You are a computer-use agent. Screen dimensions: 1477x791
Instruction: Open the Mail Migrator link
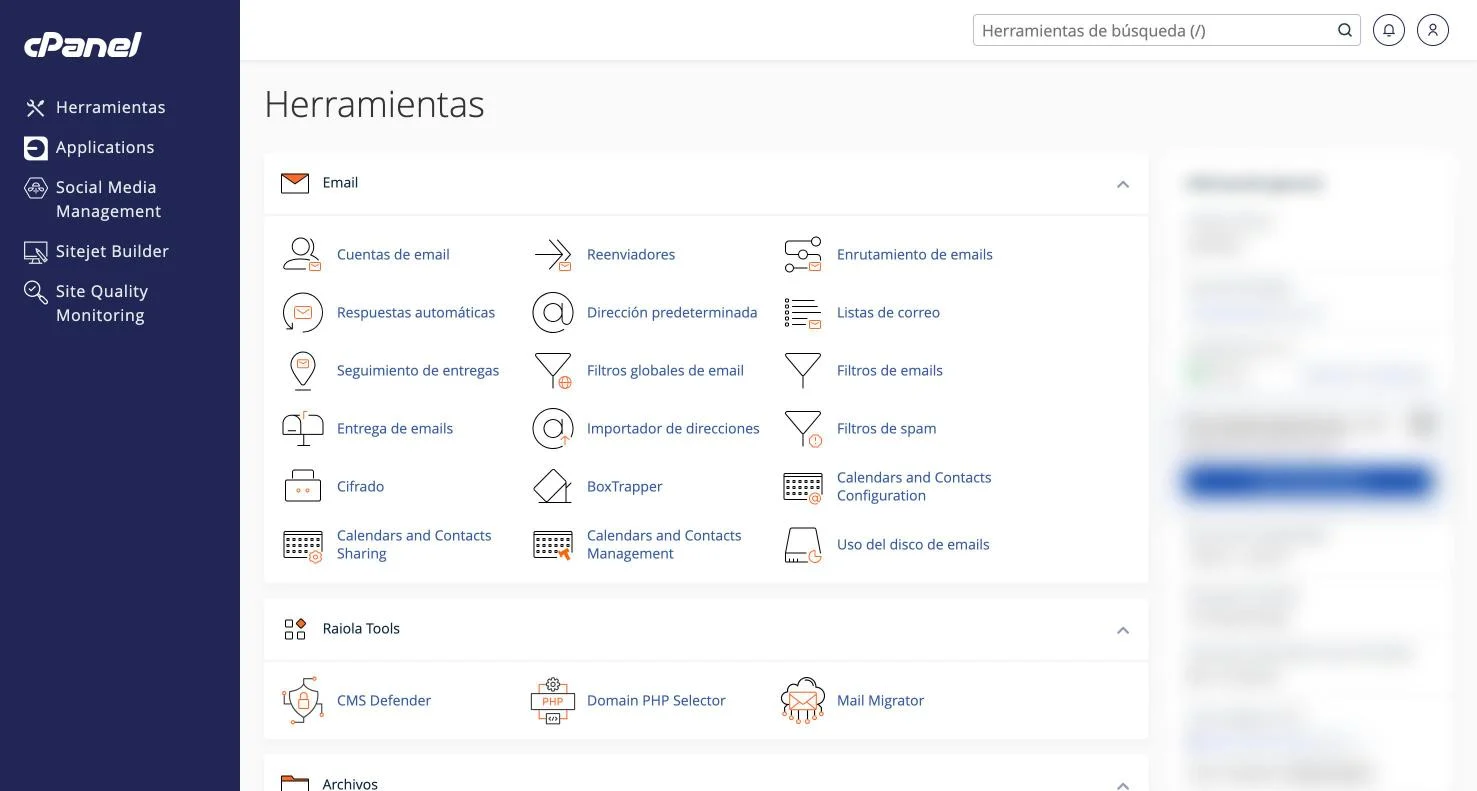click(x=880, y=701)
